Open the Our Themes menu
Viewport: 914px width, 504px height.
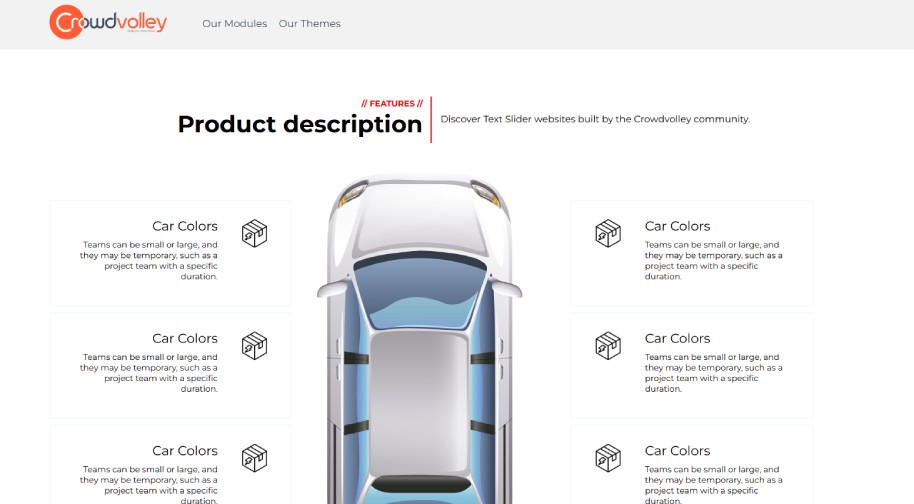(x=309, y=24)
